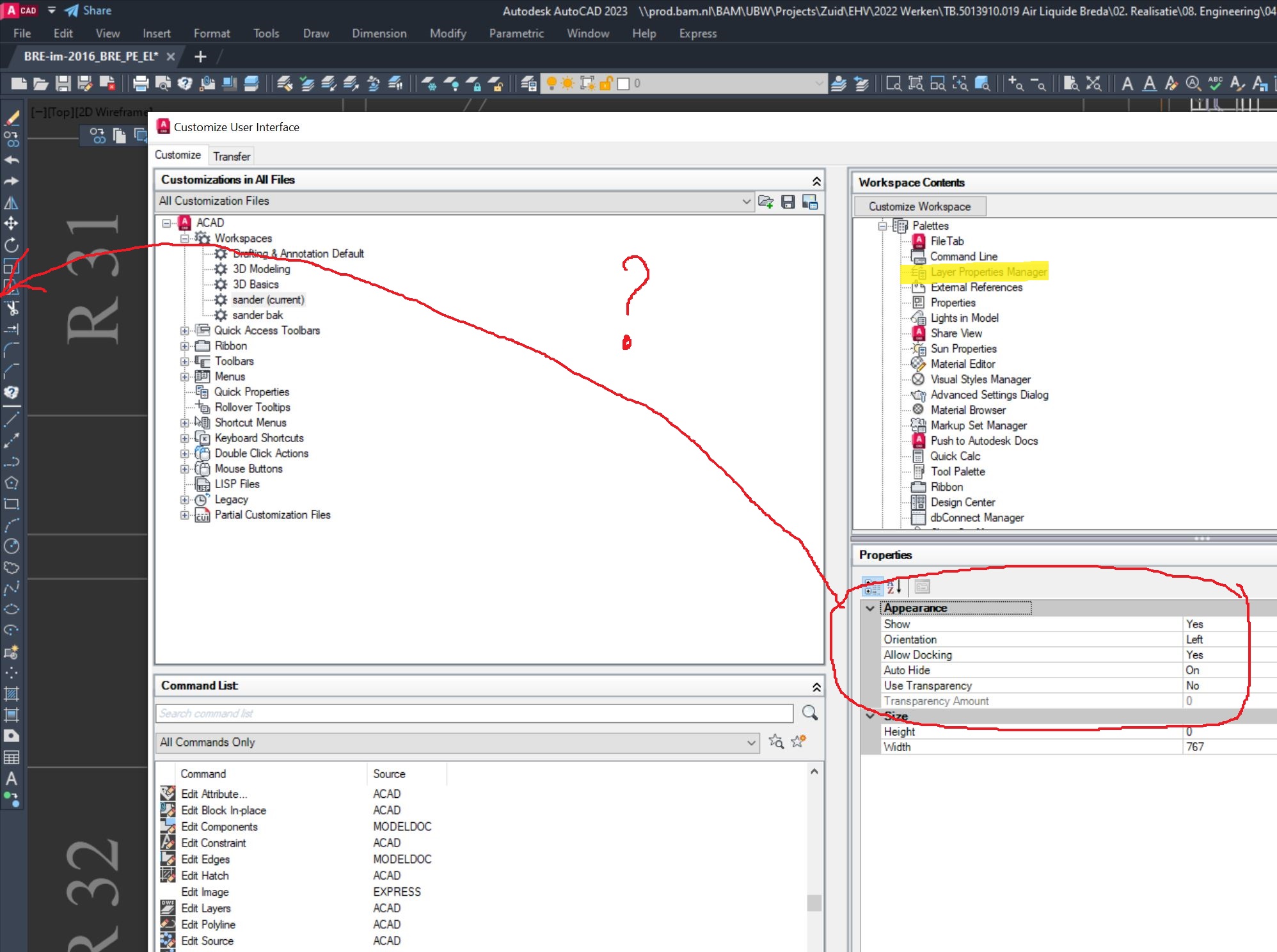The width and height of the screenshot is (1277, 952).
Task: Click the plus new drawing tab button
Action: click(200, 56)
